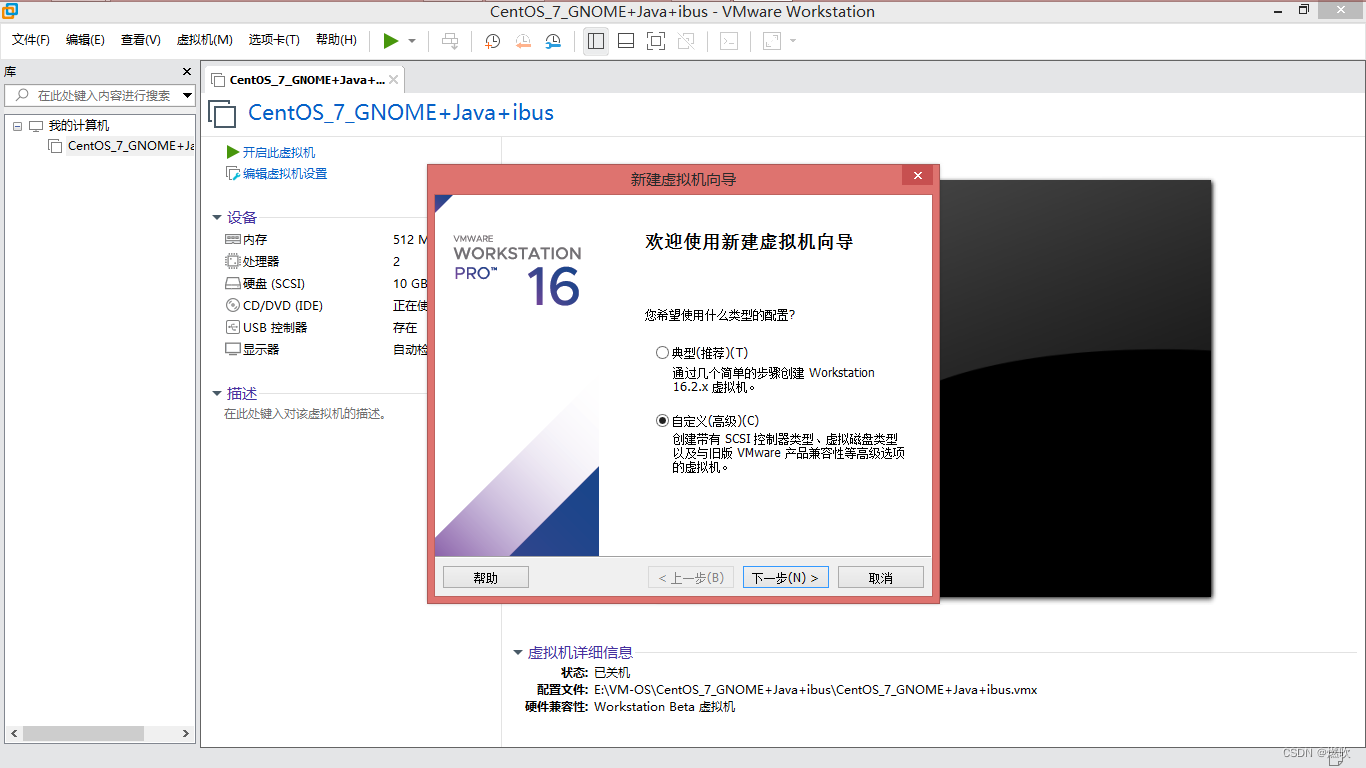This screenshot has width=1366, height=768.
Task: Select the 内存 memory device icon
Action: tap(233, 239)
